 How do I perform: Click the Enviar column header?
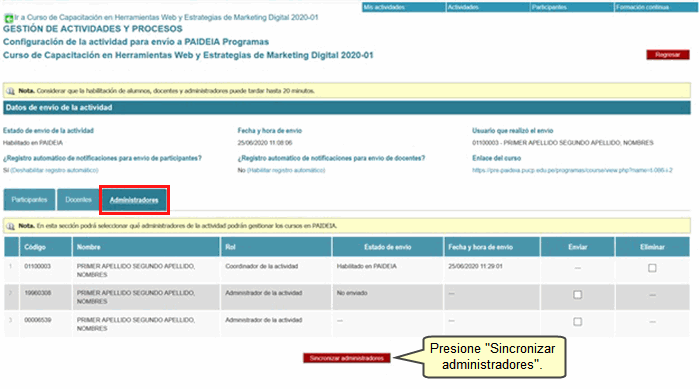578,247
